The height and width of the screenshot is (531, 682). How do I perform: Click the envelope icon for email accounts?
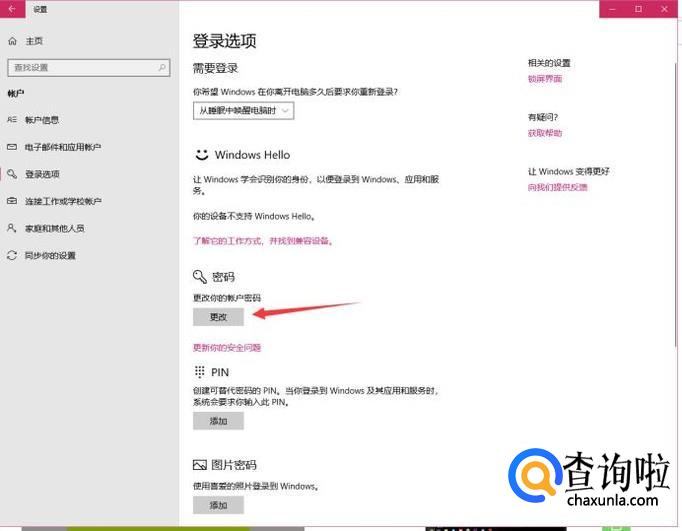(12, 147)
